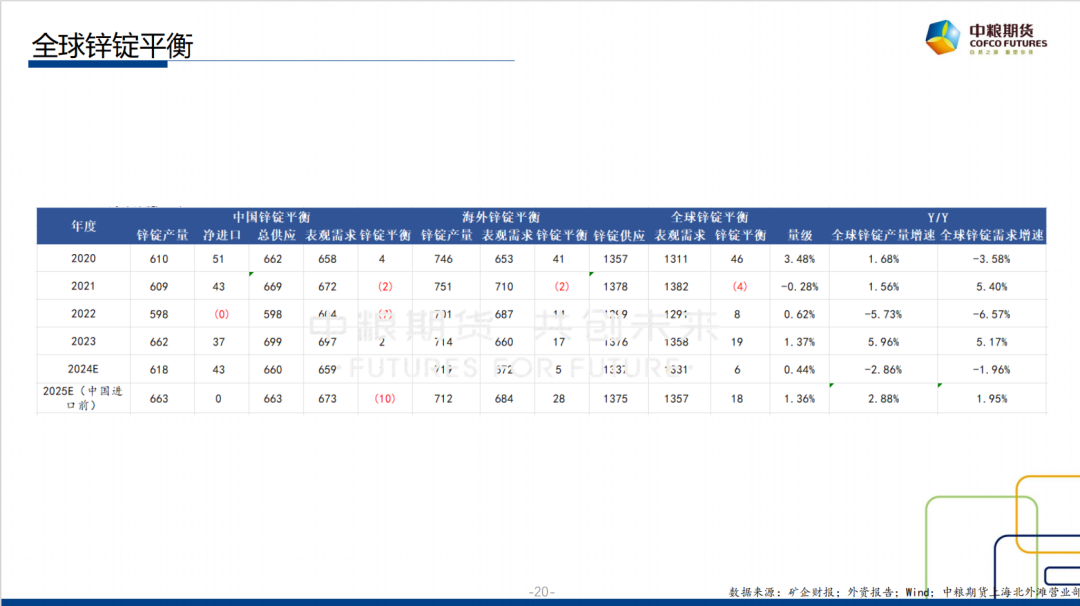The width and height of the screenshot is (1080, 606).
Task: Click 2022 overseas demand value 687
Action: coord(504,314)
